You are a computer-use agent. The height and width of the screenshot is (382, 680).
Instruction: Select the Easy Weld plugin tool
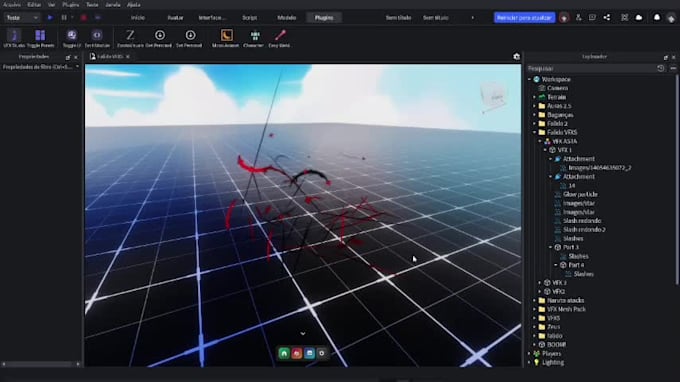tap(280, 35)
